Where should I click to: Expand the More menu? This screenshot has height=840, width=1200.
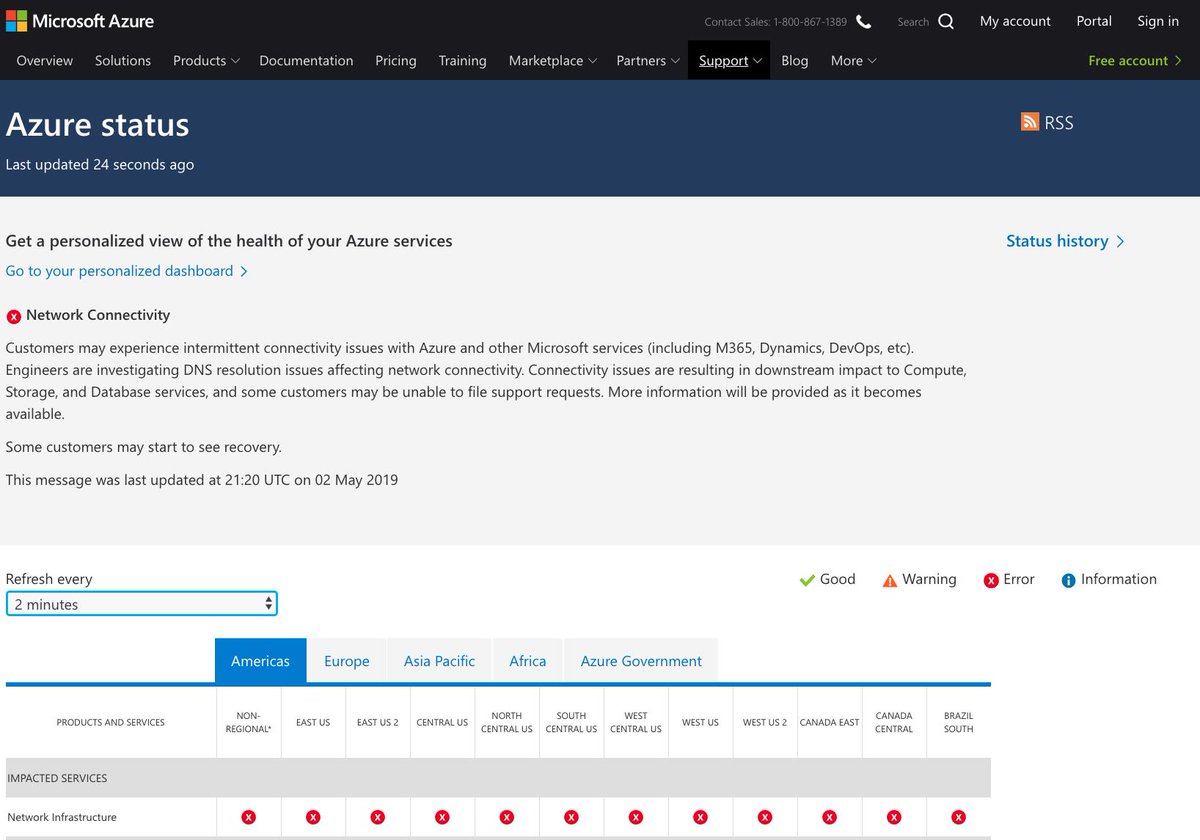[853, 61]
